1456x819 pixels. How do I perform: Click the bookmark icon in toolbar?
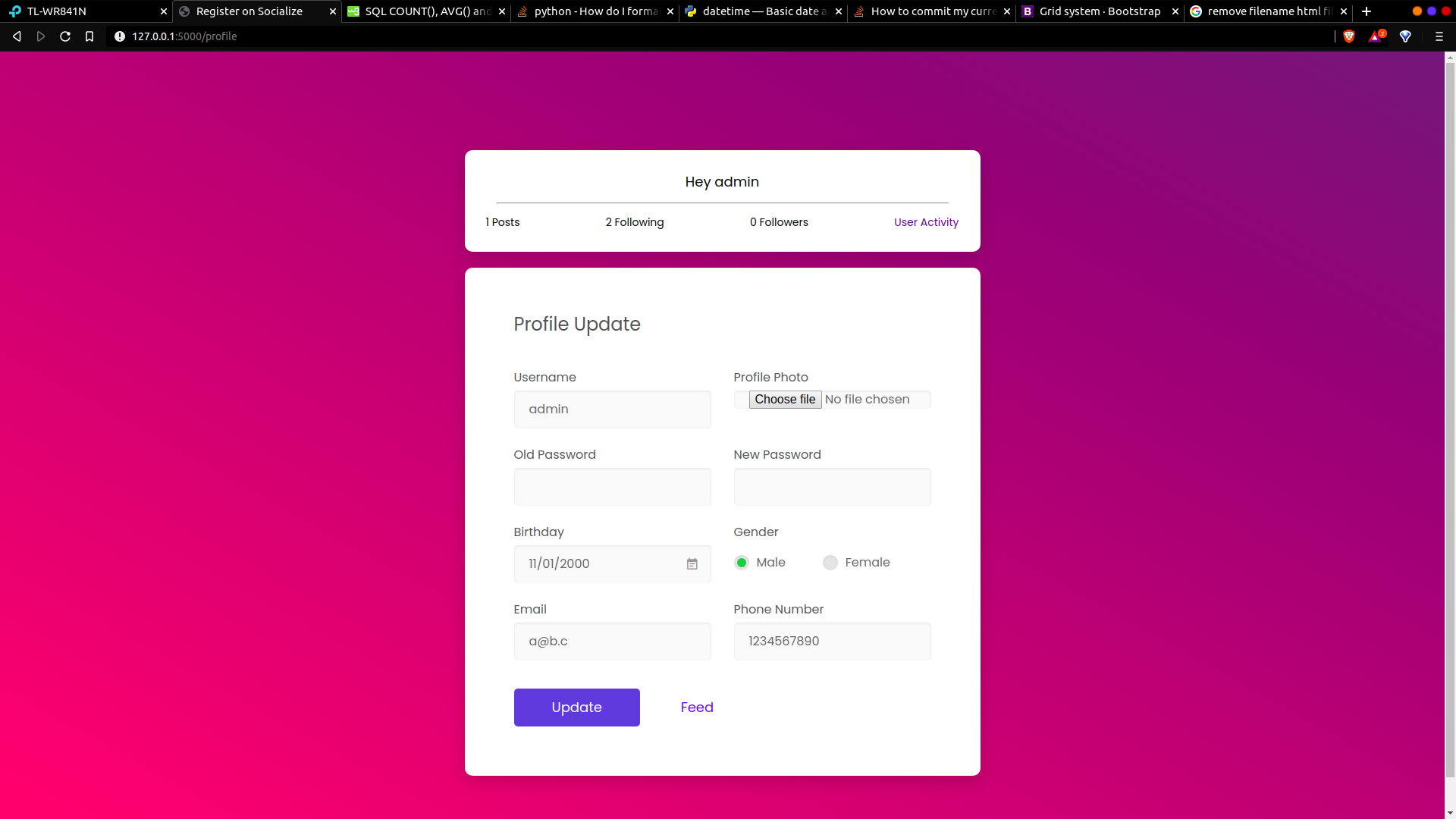pyautogui.click(x=89, y=36)
